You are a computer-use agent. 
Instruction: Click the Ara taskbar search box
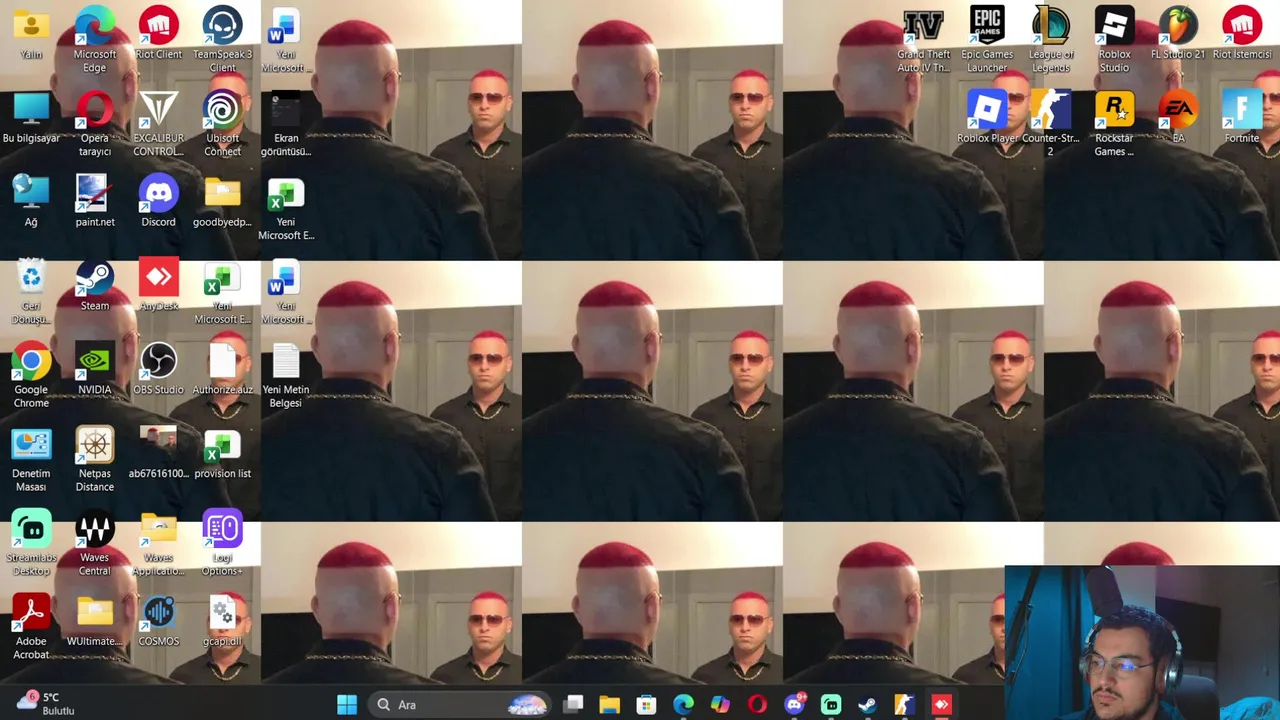(x=460, y=705)
